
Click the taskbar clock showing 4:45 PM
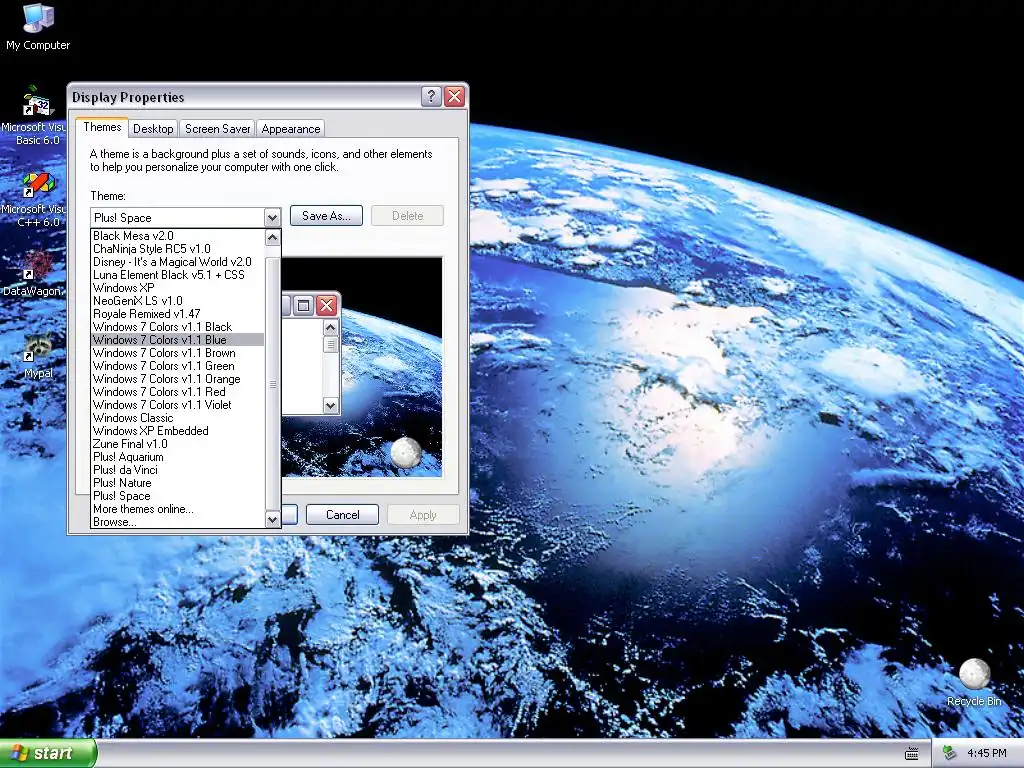click(x=987, y=753)
